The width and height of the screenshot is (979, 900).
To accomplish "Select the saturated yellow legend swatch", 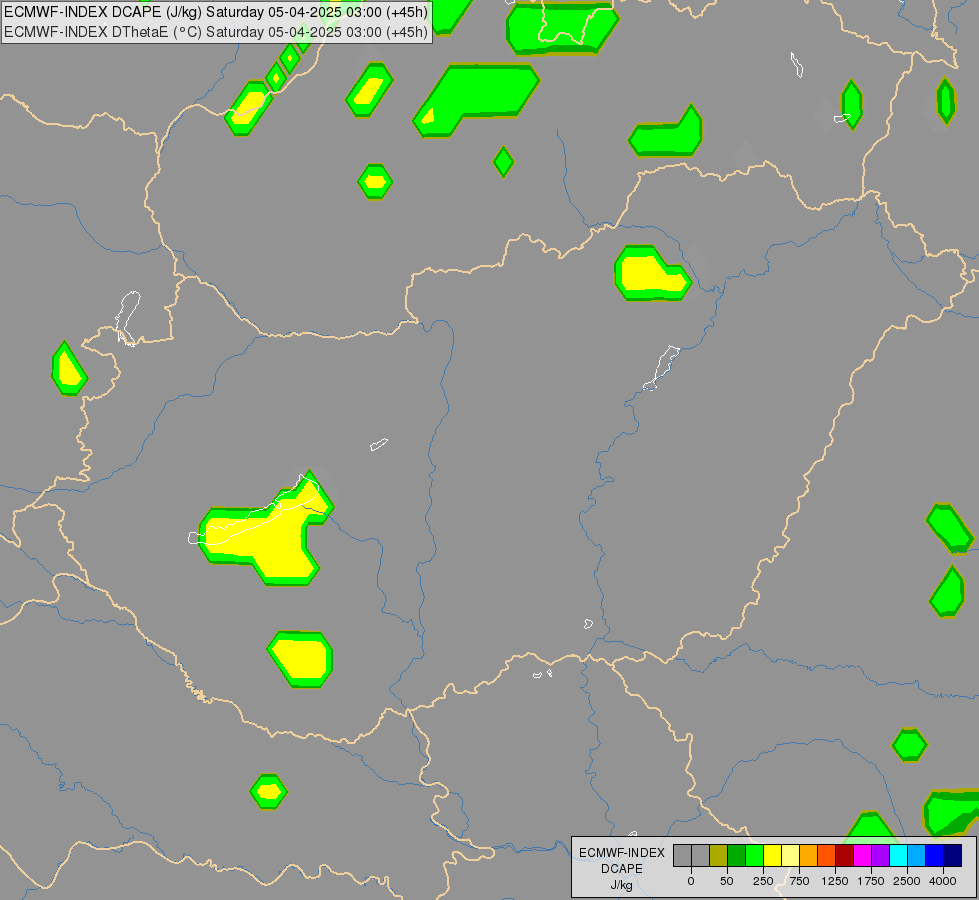I will [x=772, y=856].
